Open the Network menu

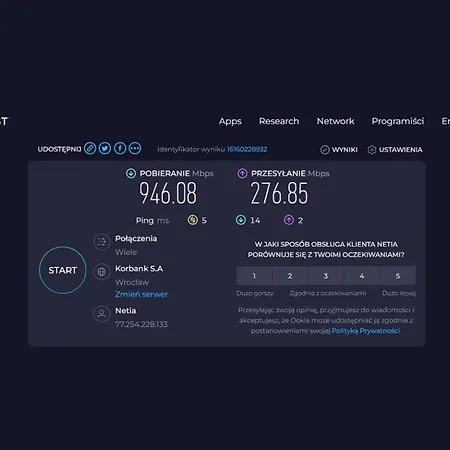[335, 121]
